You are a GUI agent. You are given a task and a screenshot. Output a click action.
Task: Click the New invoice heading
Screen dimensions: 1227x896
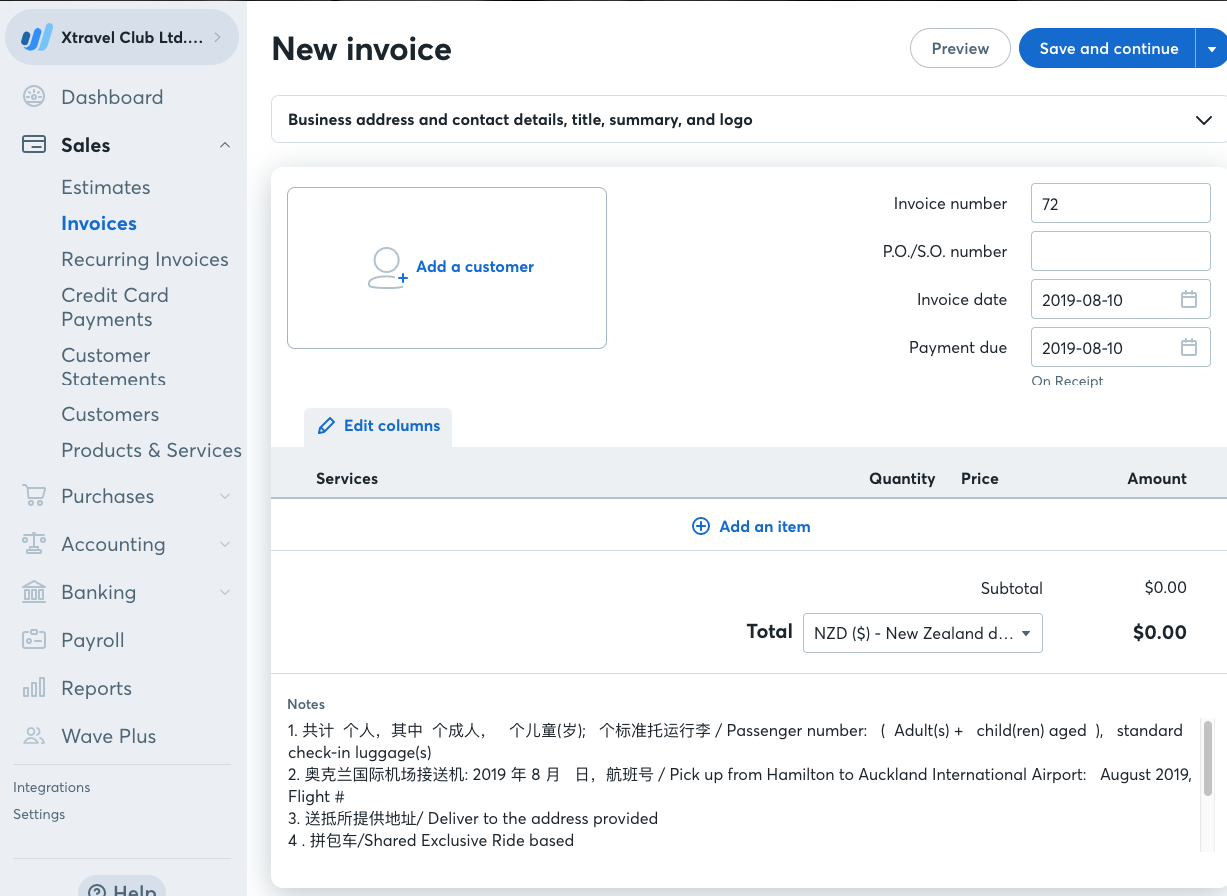click(x=362, y=49)
